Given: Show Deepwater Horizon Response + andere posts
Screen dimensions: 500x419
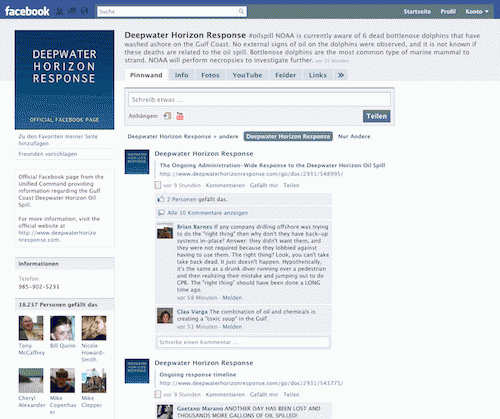Looking at the screenshot, I should 183,136.
